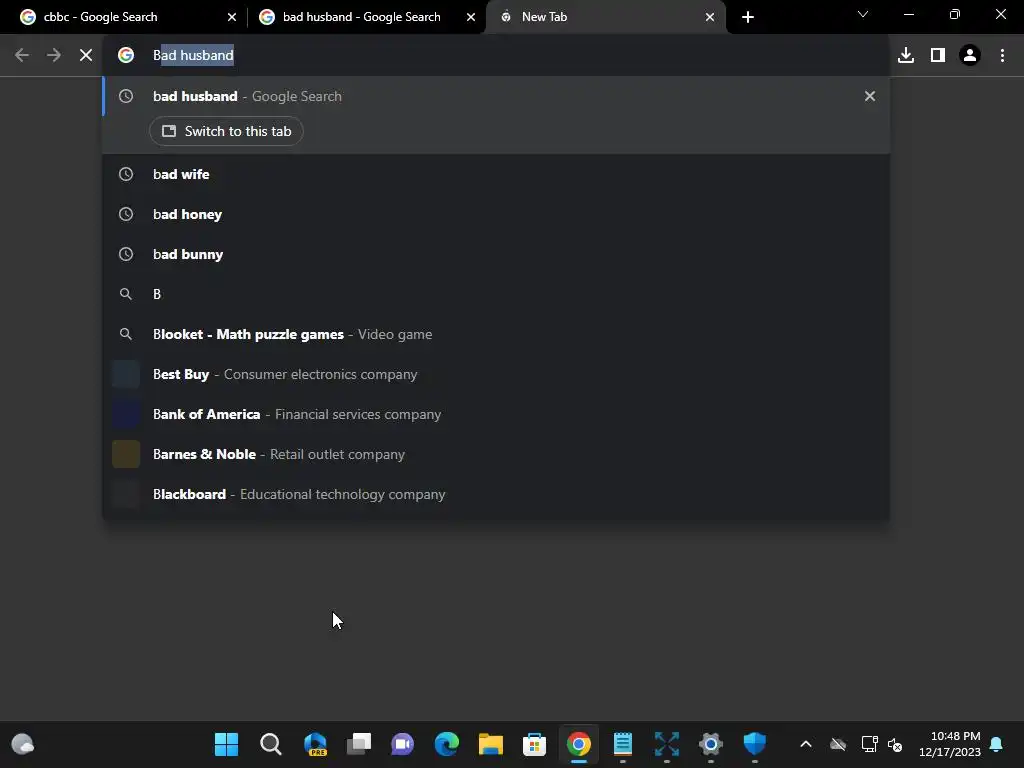Open taskbar Search
Screen dimensions: 1024x768
coord(270,744)
